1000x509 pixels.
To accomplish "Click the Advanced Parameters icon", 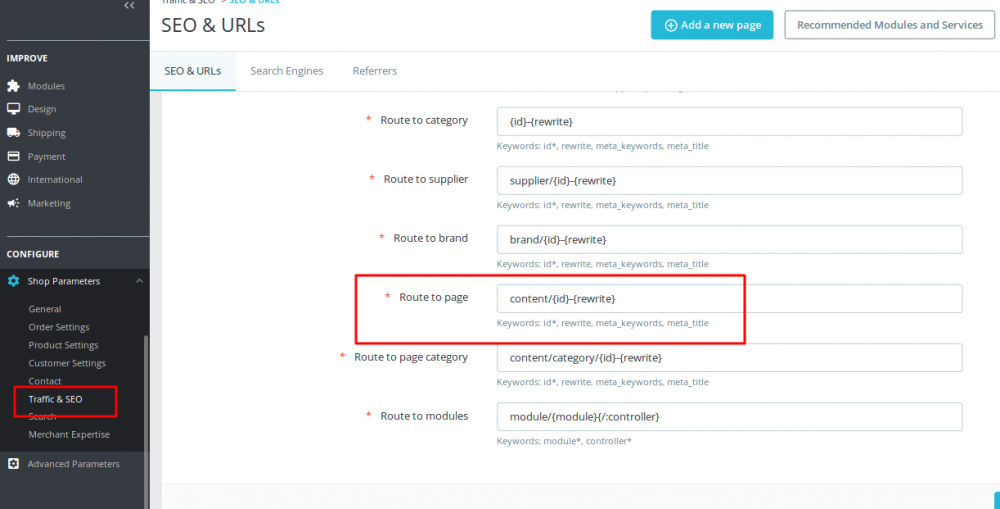I will point(14,464).
